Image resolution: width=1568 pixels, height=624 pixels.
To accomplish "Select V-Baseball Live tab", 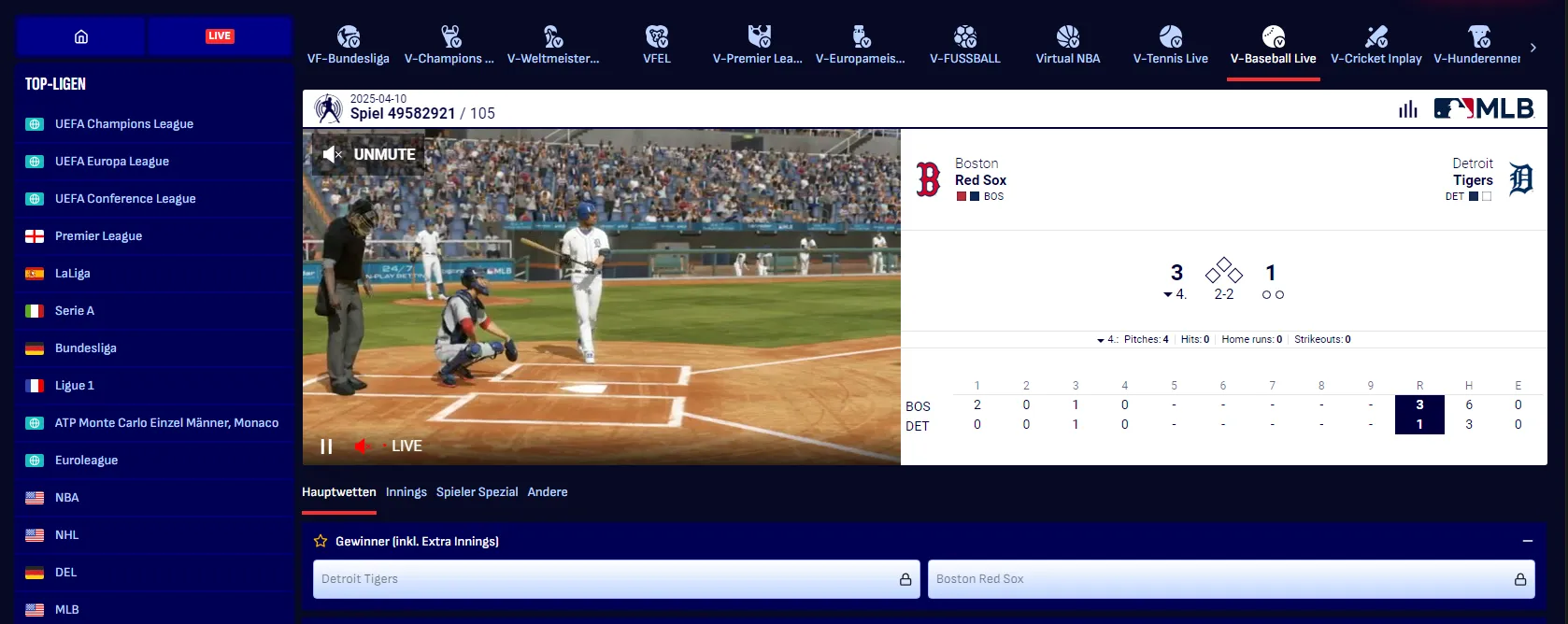I will pos(1274,46).
